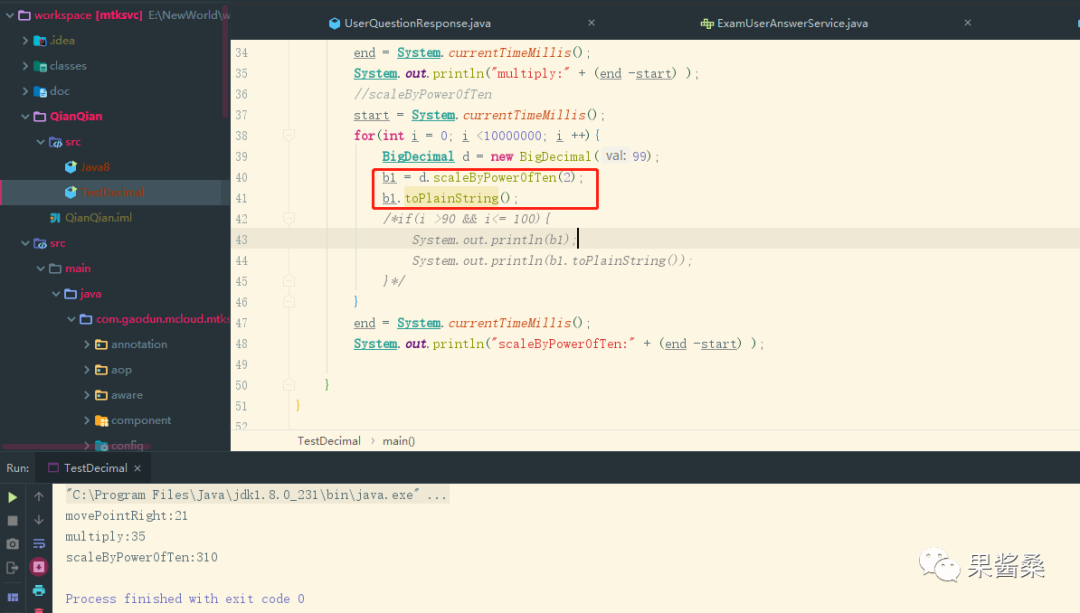Click the movePointRight:21 console line
The width and height of the screenshot is (1080, 613).
point(126,516)
